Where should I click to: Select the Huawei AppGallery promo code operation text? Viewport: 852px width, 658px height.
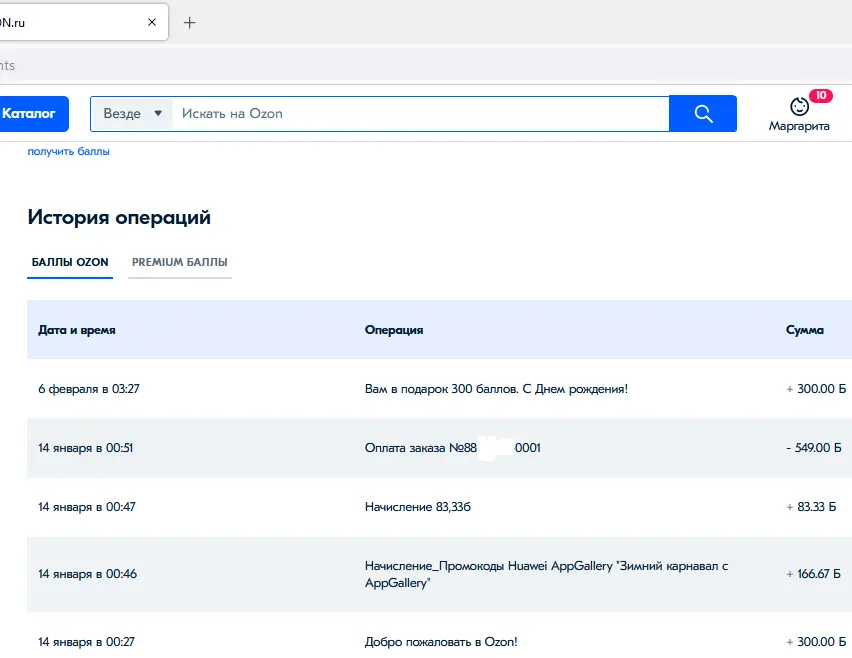click(x=546, y=574)
